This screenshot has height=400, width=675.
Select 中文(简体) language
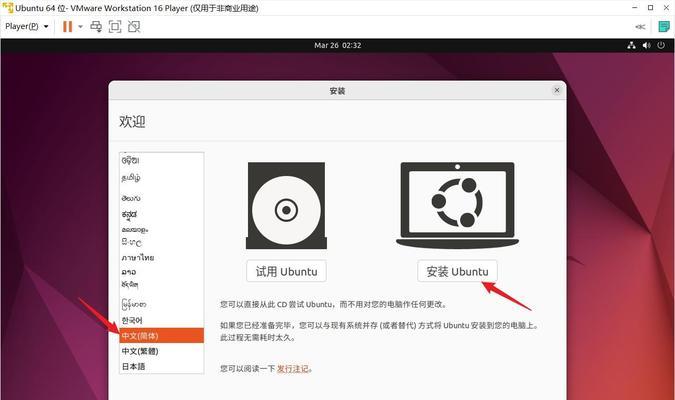[x=161, y=336]
